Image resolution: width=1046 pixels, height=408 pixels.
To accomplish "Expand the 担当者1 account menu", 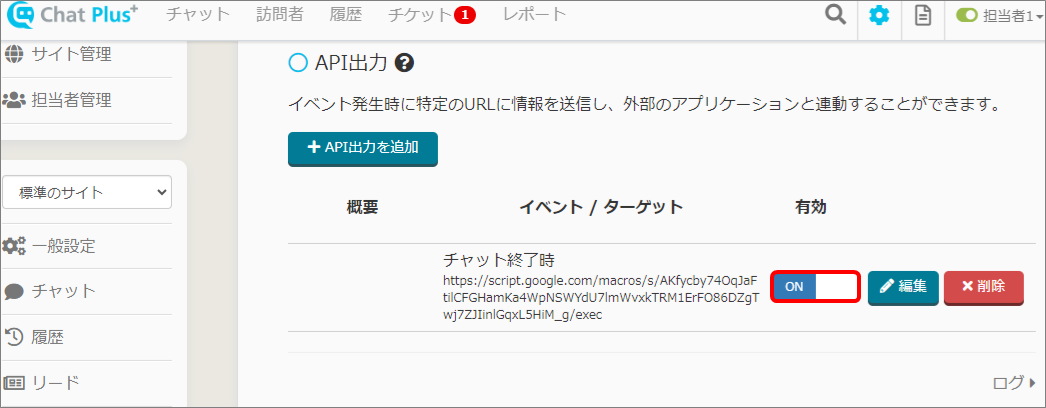I will coord(1012,16).
